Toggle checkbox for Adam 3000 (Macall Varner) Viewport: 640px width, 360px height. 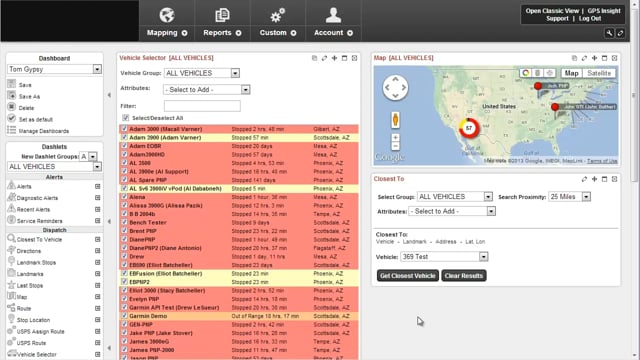124,129
